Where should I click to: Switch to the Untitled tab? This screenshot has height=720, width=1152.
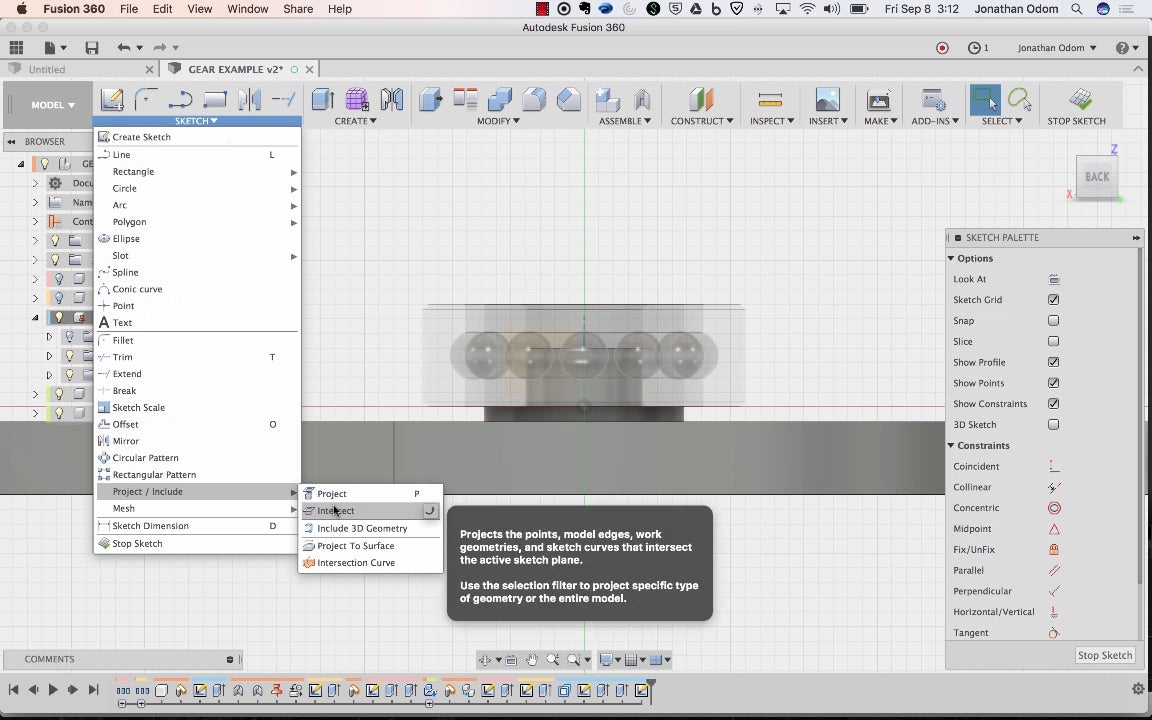pos(47,70)
